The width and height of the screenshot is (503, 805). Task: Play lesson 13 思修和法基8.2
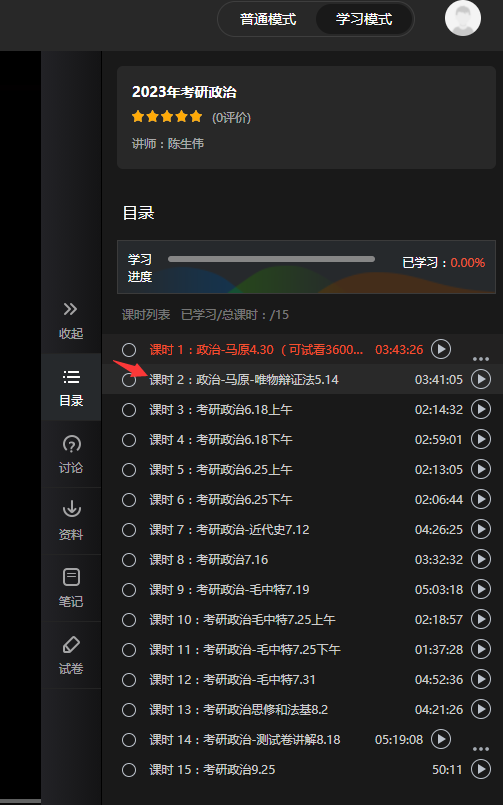(481, 710)
